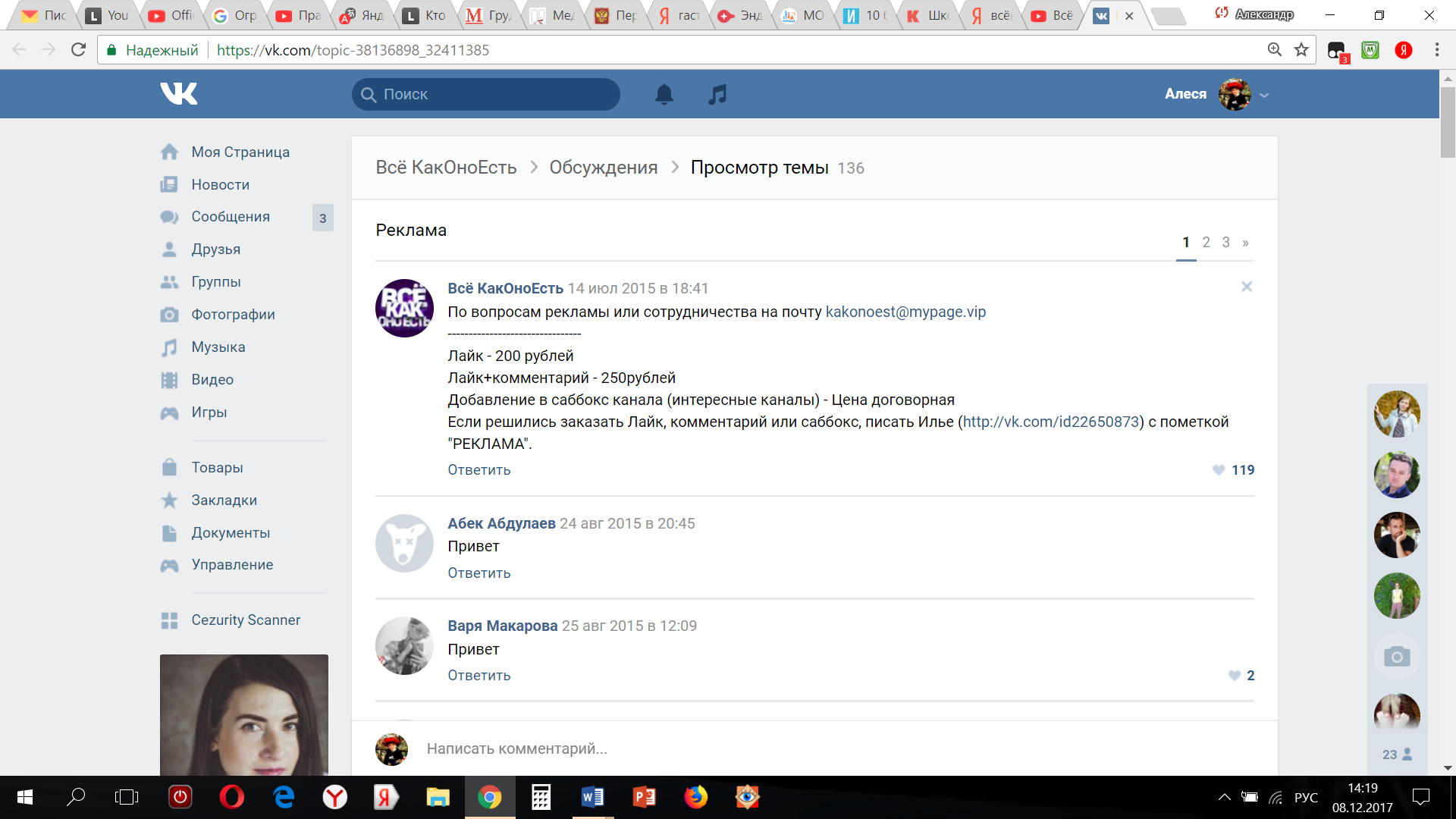
Task: Click the VK logo icon
Action: tap(179, 93)
